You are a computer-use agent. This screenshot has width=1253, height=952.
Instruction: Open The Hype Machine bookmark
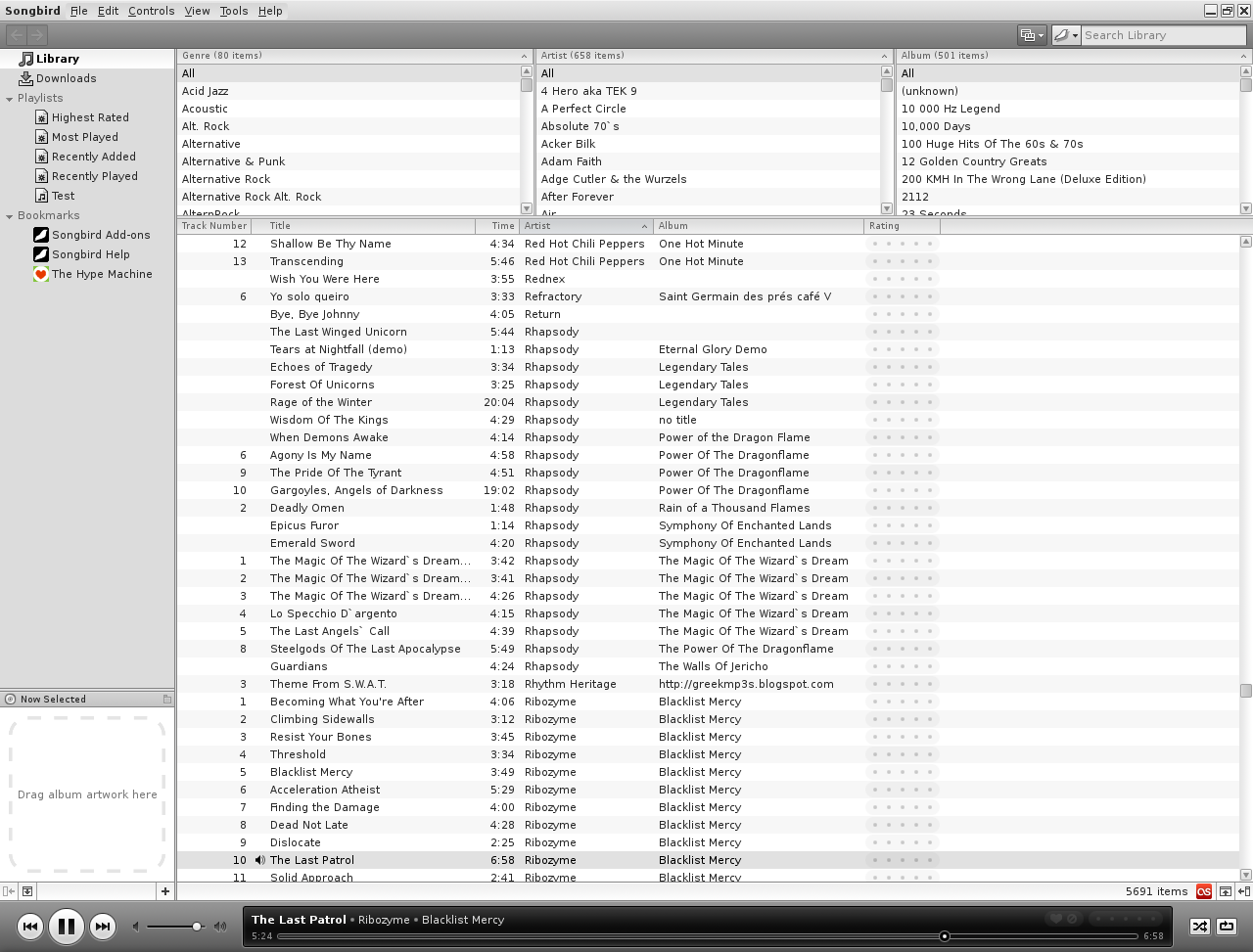pyautogui.click(x=102, y=274)
